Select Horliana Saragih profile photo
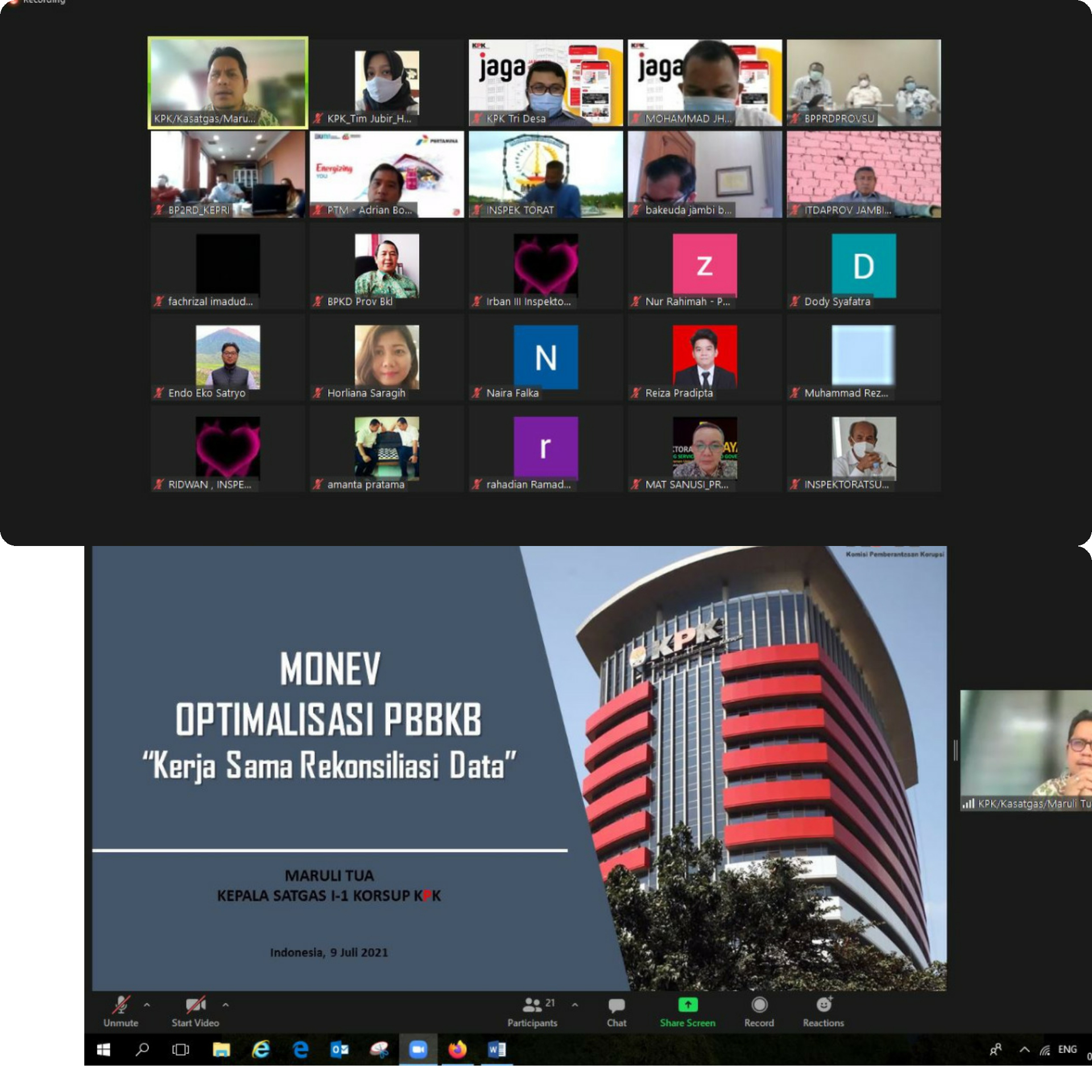This screenshot has width=1092, height=1092. tap(387, 357)
